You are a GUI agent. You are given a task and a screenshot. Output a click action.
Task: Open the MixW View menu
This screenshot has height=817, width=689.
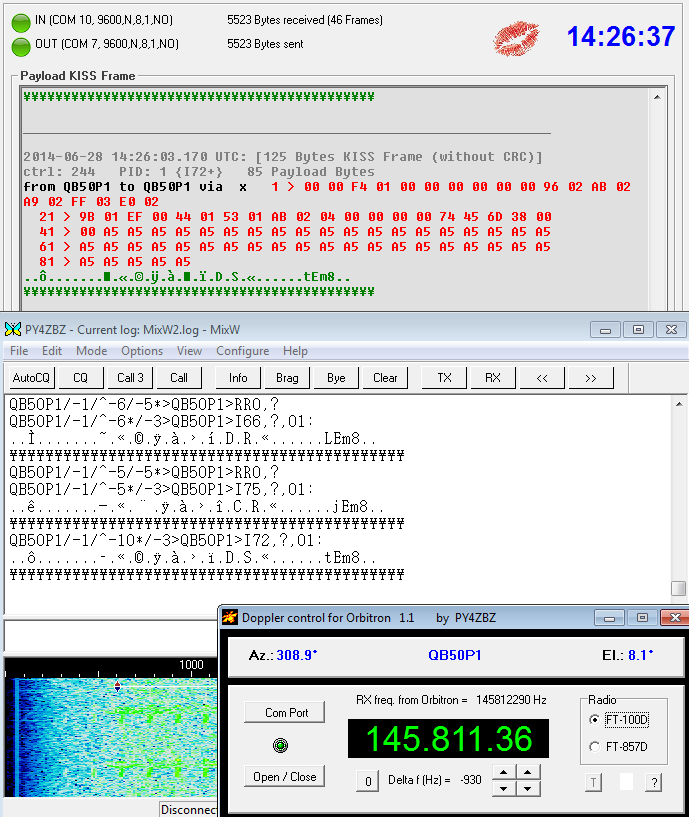189,351
